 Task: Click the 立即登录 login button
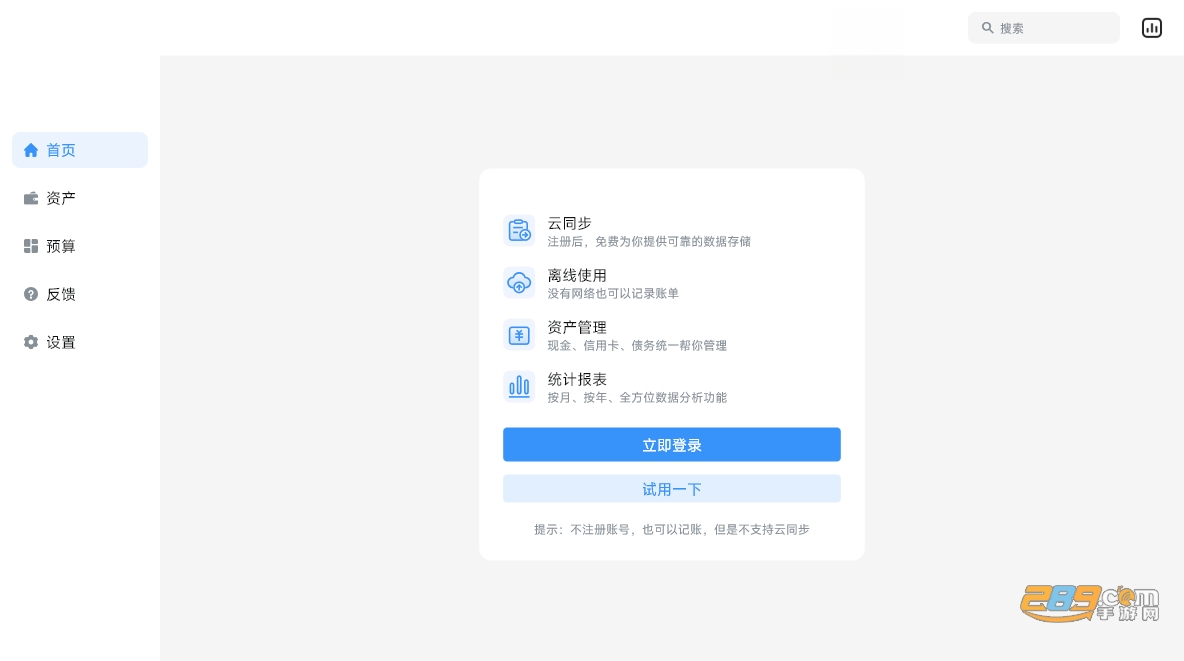point(672,445)
